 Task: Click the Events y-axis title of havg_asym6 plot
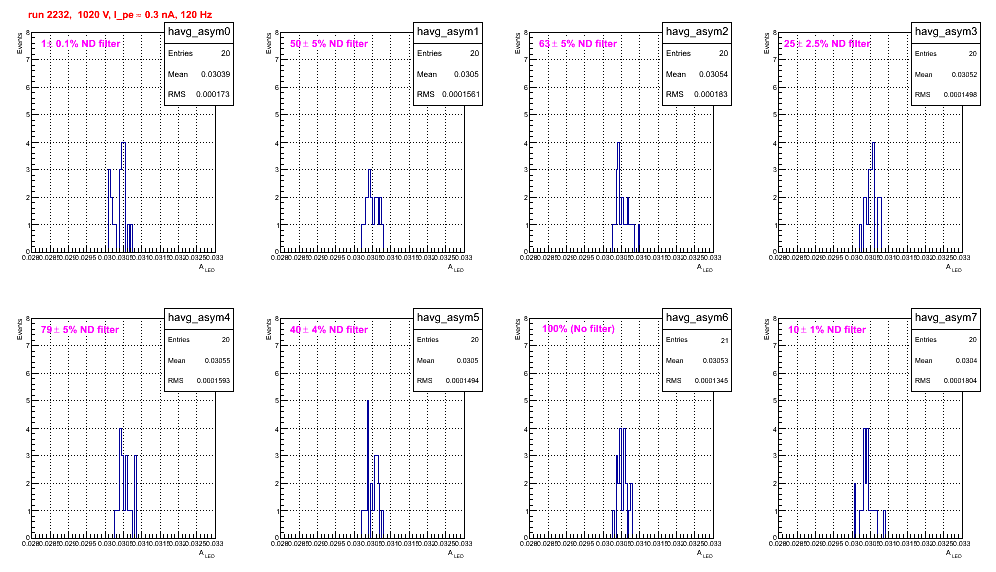pyautogui.click(x=517, y=329)
